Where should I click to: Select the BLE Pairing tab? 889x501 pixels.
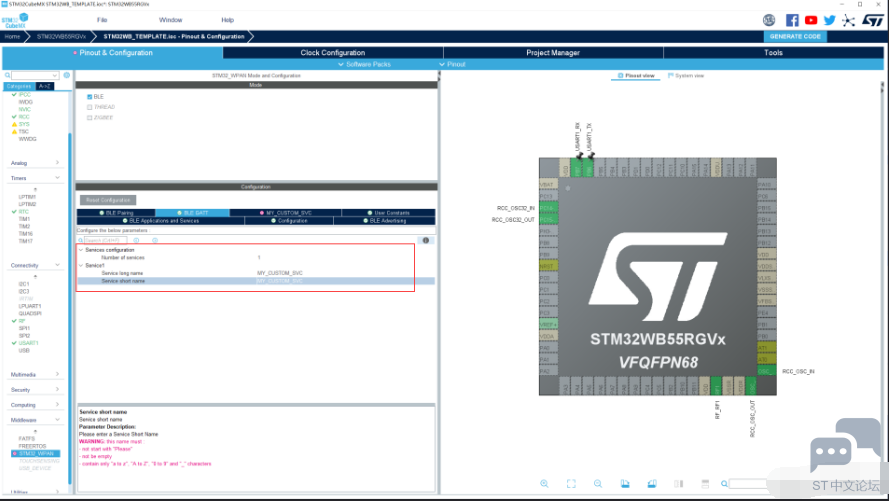click(x=116, y=213)
